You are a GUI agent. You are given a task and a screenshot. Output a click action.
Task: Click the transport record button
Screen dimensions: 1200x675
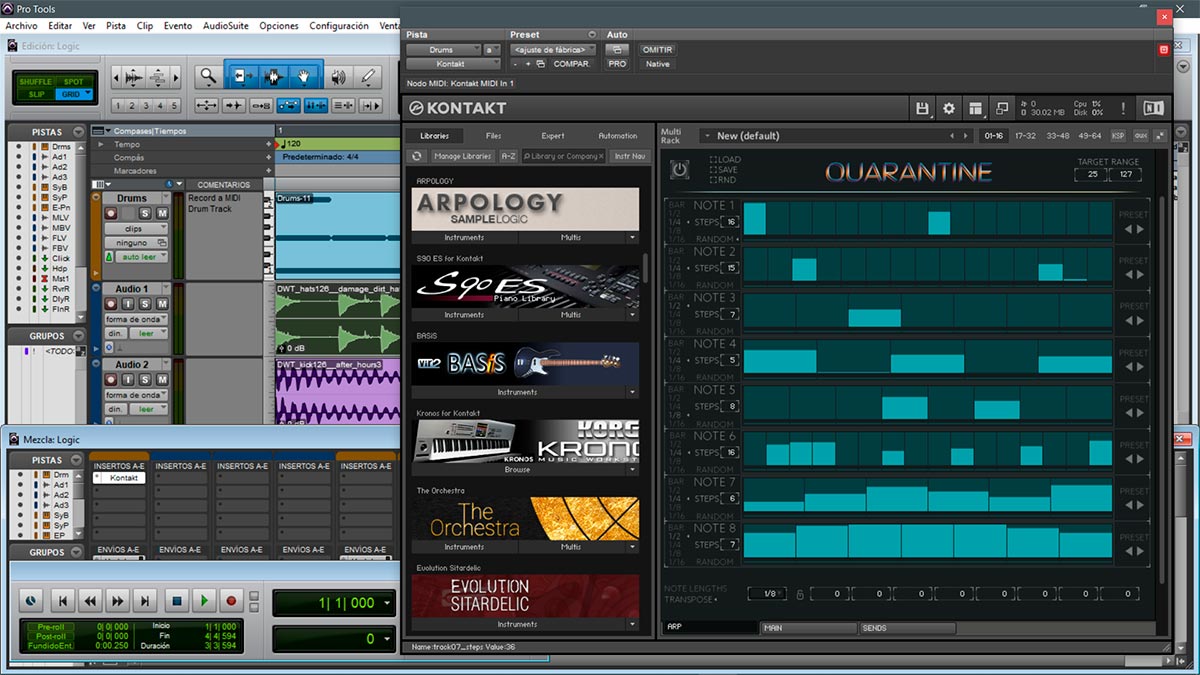pos(232,601)
